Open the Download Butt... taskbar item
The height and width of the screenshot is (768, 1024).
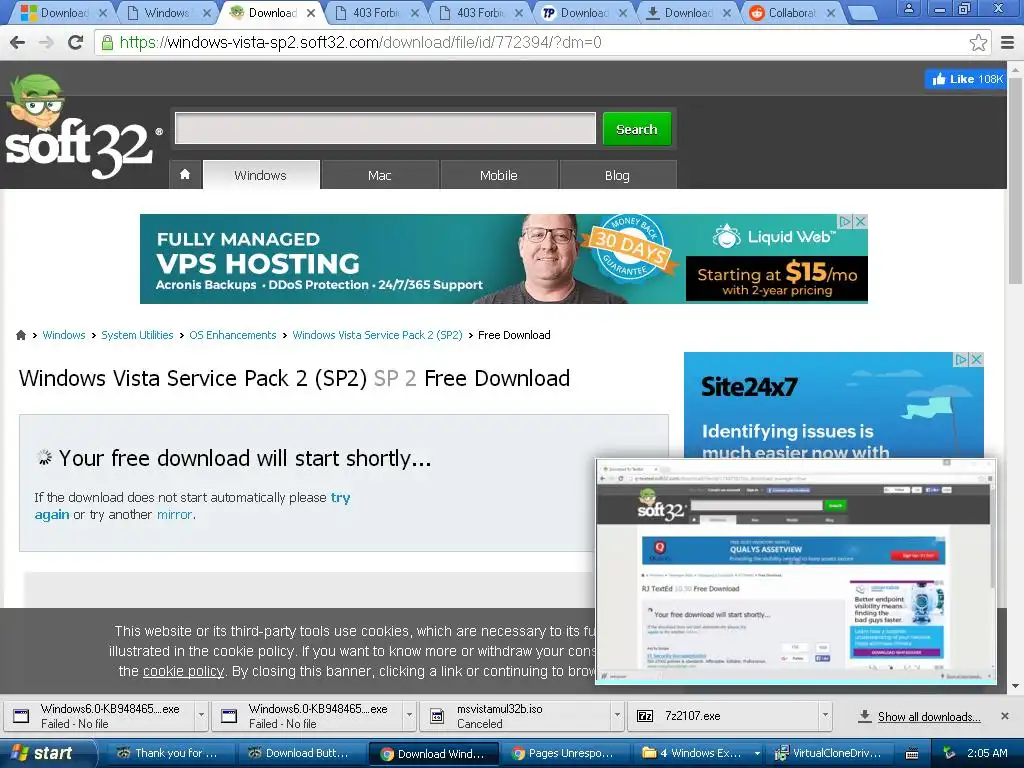tap(299, 753)
